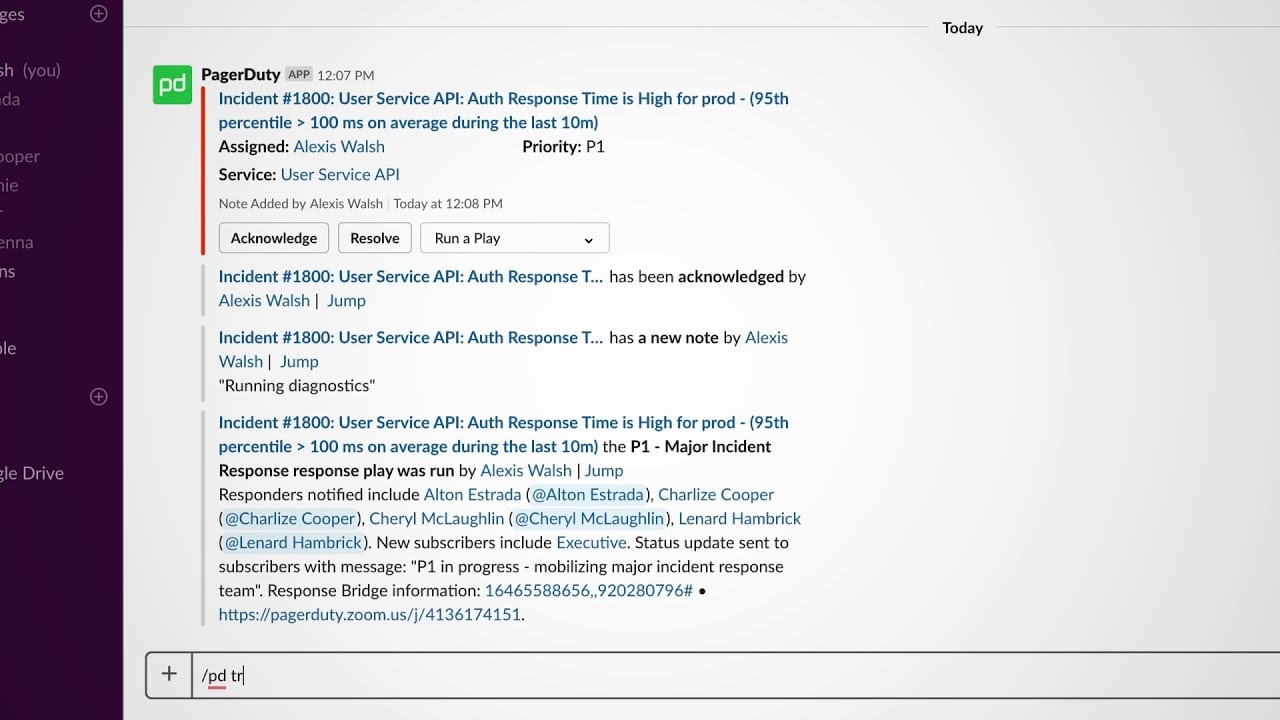
Task: Open the Executive subscriber link
Action: click(x=591, y=542)
